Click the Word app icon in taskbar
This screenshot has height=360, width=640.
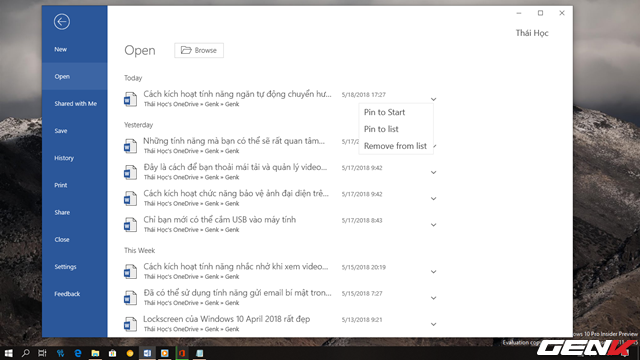(x=147, y=353)
